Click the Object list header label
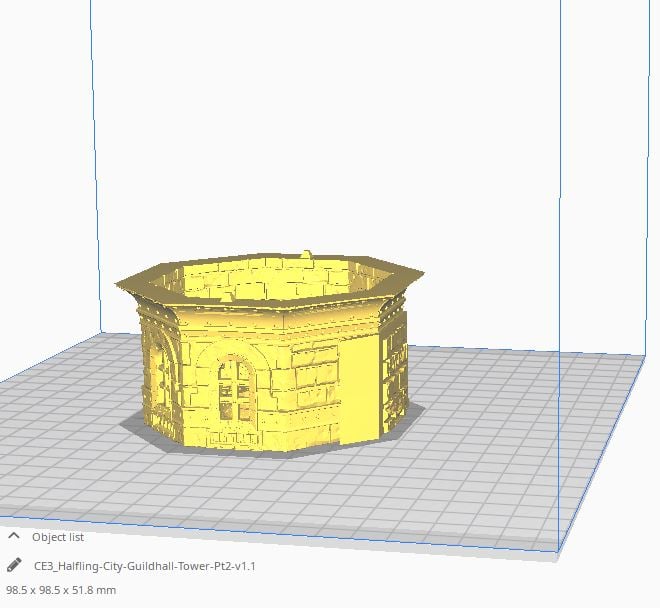This screenshot has height=608, width=660. (63, 537)
